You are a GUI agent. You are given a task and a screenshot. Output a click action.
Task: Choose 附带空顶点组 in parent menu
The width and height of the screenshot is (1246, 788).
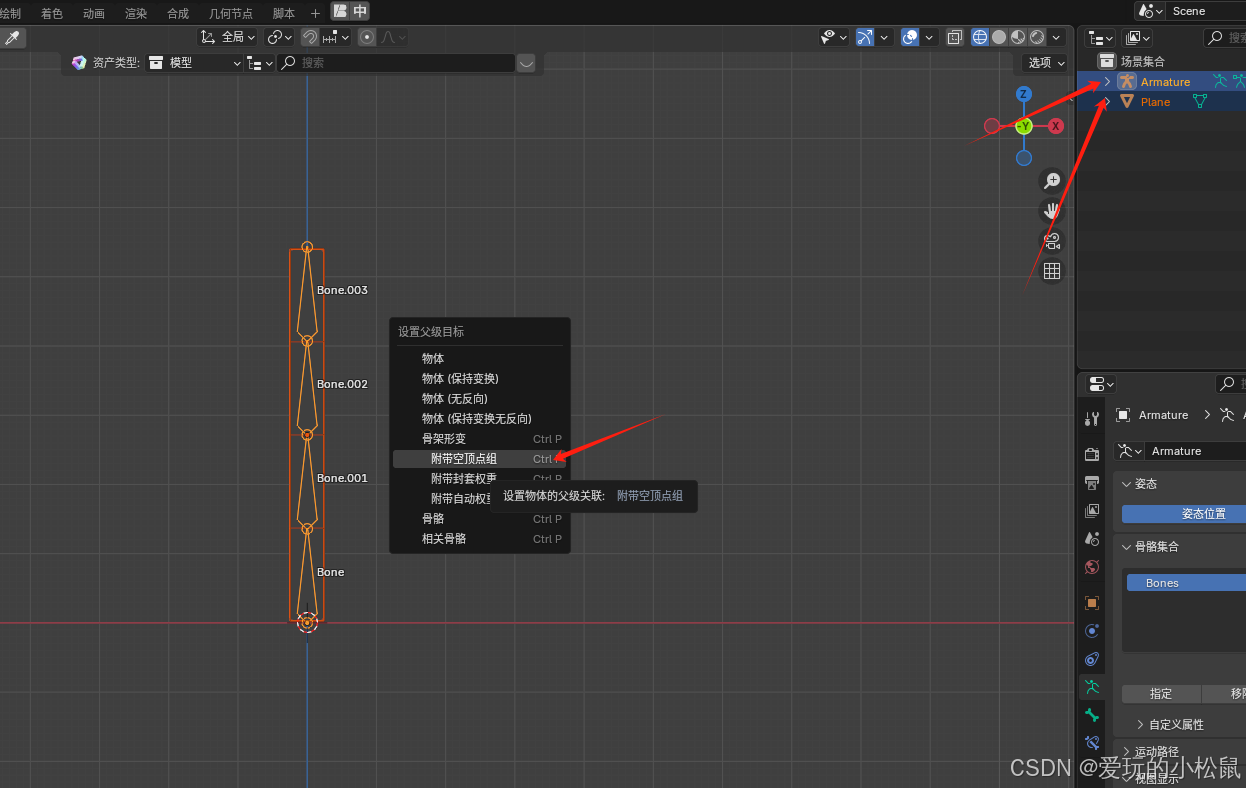(x=479, y=459)
